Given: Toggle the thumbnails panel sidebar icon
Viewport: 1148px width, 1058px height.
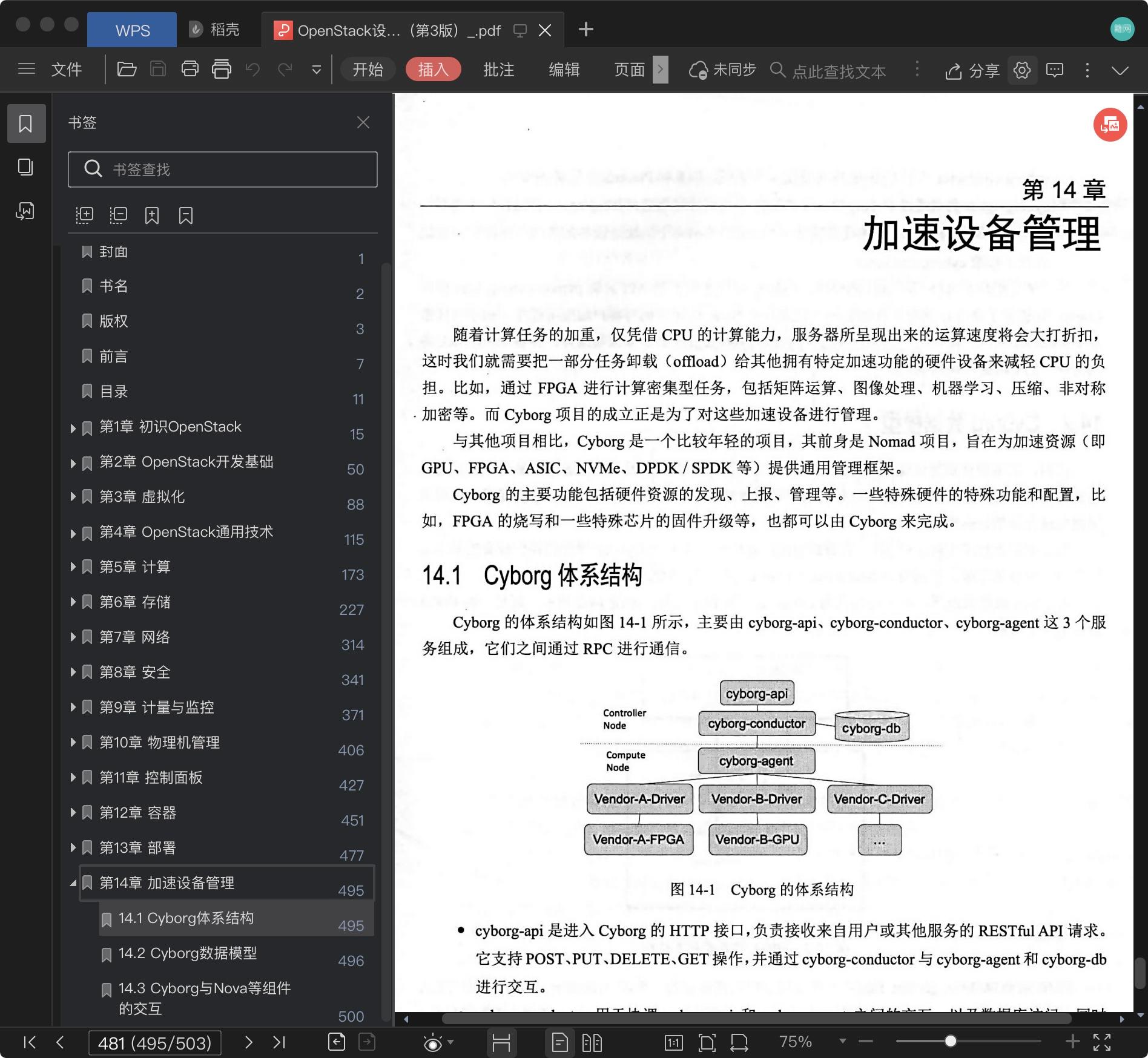Looking at the screenshot, I should pos(26,167).
